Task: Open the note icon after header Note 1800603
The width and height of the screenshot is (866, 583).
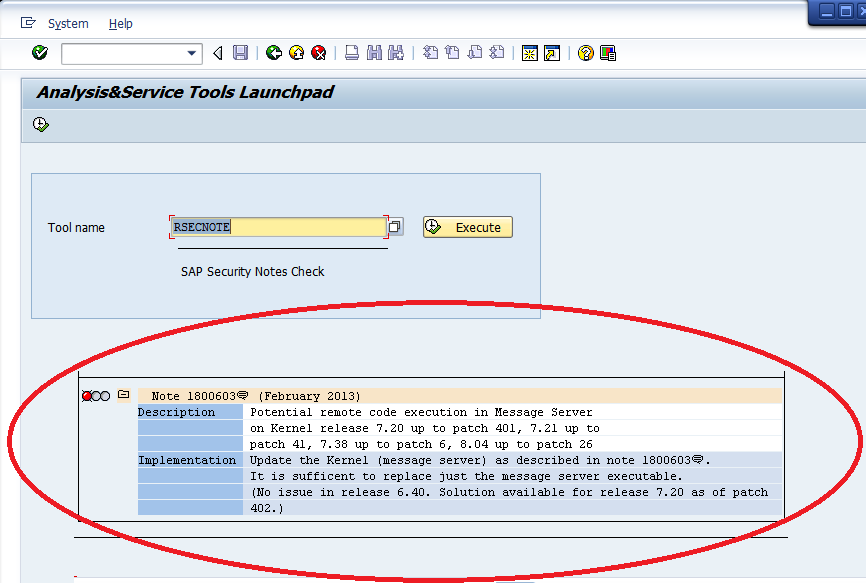Action: click(242, 395)
